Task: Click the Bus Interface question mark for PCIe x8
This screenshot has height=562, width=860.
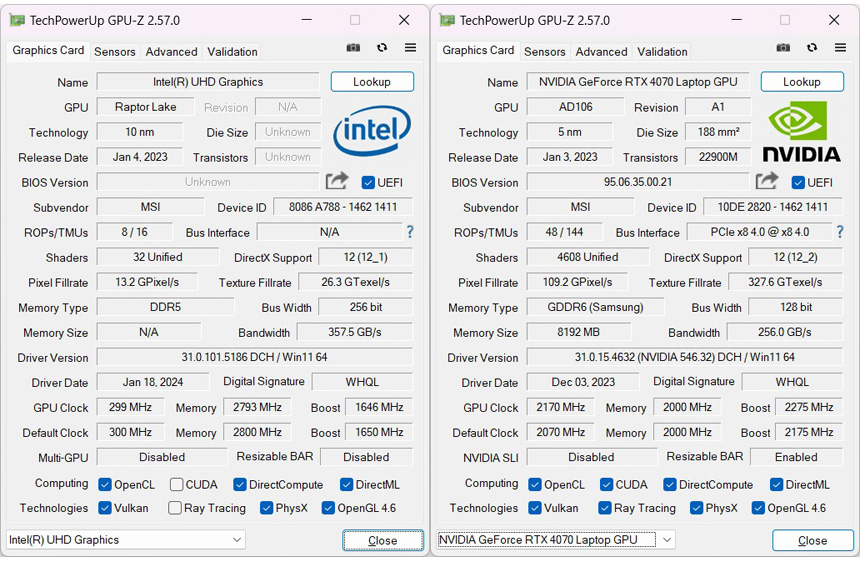Action: coord(839,232)
